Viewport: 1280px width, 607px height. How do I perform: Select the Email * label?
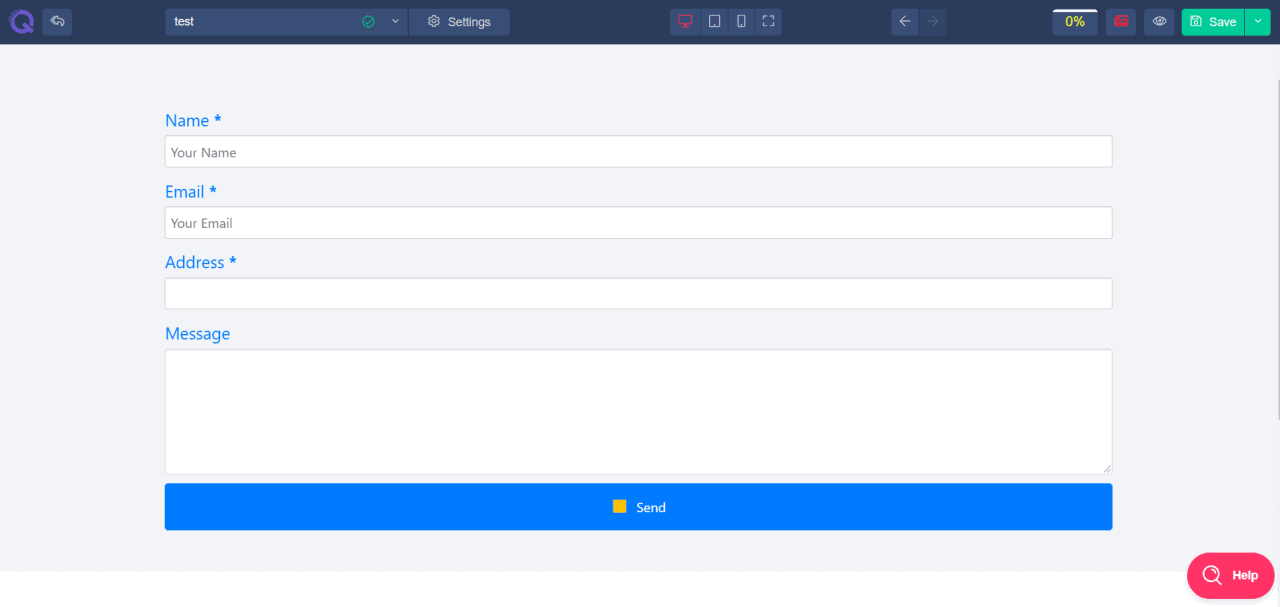click(191, 192)
